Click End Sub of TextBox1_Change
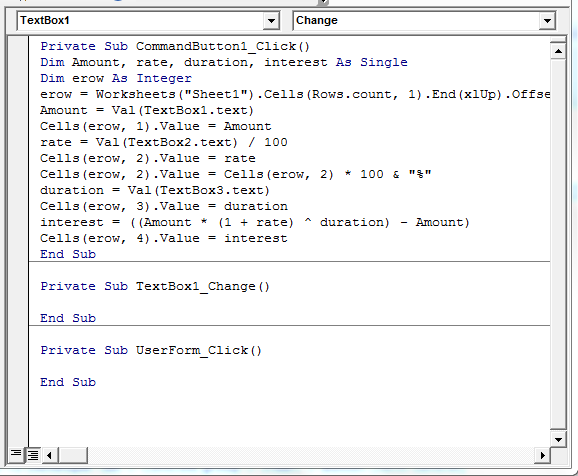Image resolution: width=578 pixels, height=476 pixels. click(x=68, y=318)
